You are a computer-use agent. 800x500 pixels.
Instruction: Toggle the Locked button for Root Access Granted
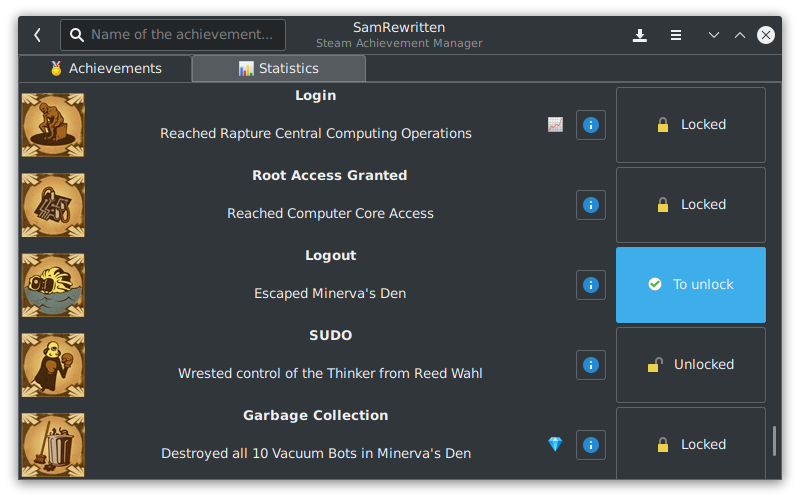point(691,205)
